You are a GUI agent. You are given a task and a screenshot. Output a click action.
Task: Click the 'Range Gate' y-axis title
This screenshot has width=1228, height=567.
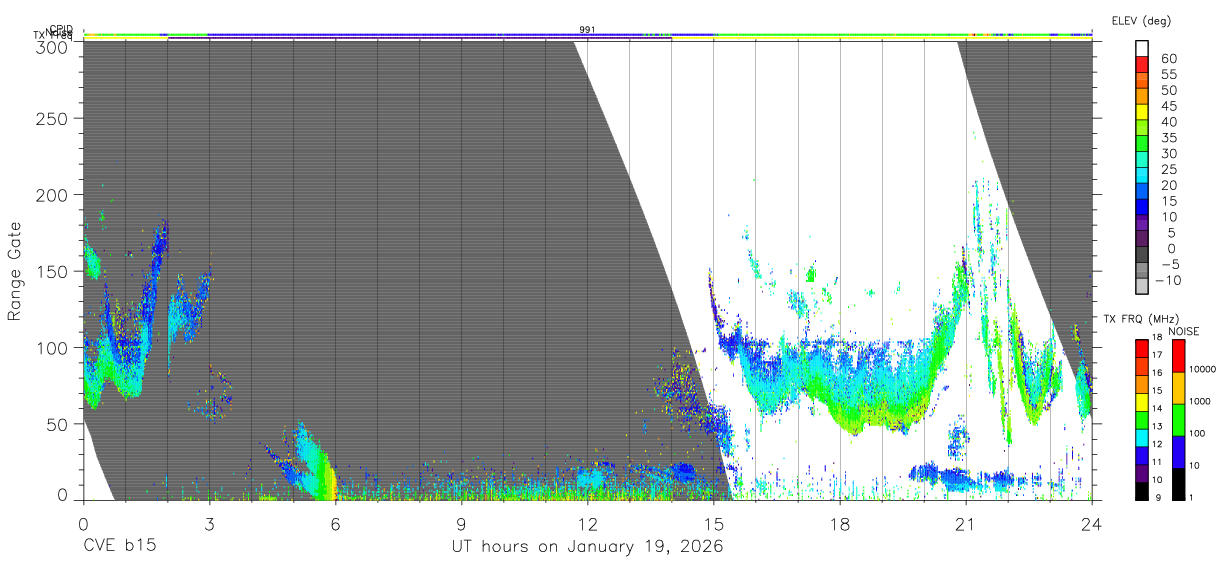point(15,272)
